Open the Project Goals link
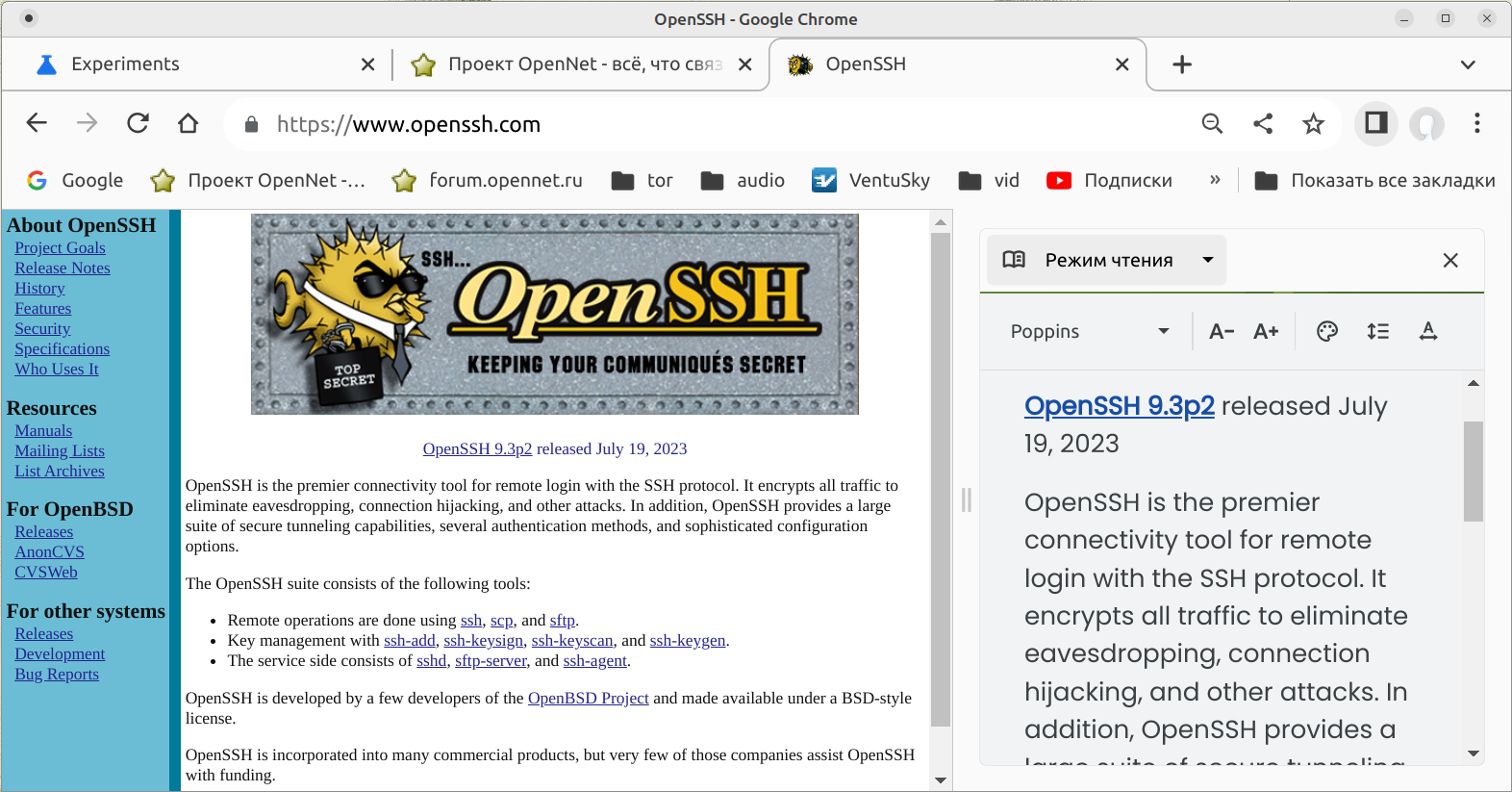 [x=60, y=248]
